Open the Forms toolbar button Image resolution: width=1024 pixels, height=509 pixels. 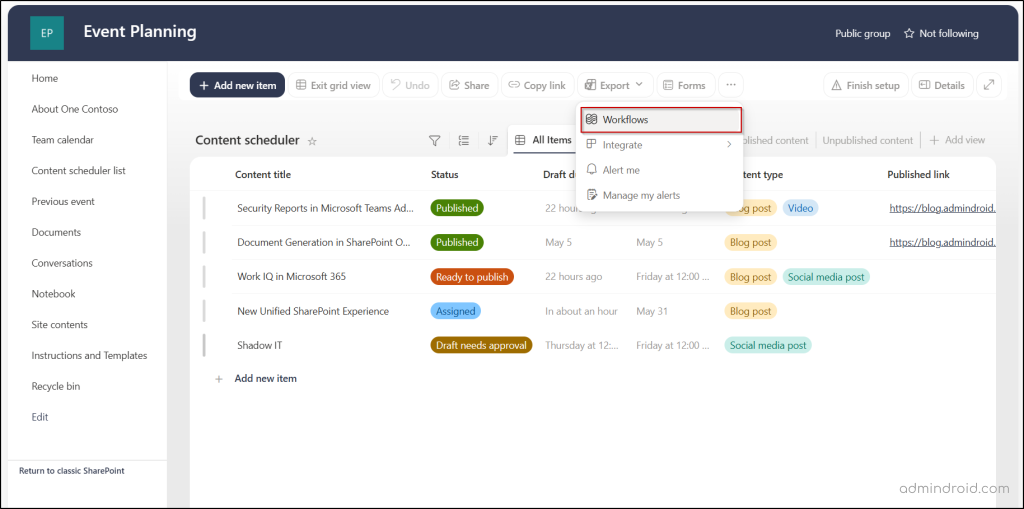pos(685,85)
